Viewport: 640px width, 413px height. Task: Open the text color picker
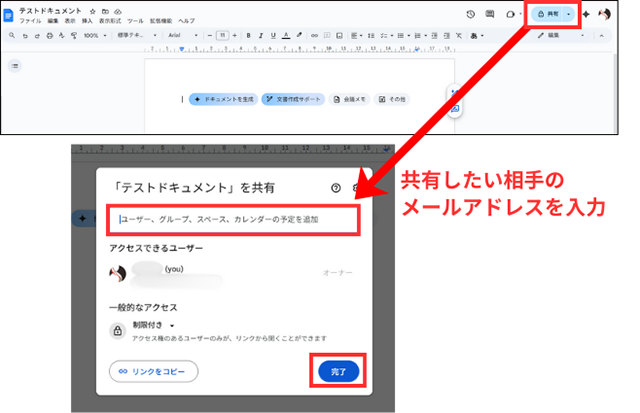286,35
